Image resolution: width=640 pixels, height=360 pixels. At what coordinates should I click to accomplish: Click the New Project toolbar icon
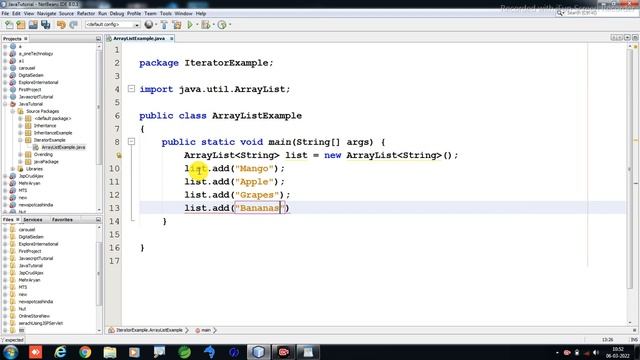point(21,25)
